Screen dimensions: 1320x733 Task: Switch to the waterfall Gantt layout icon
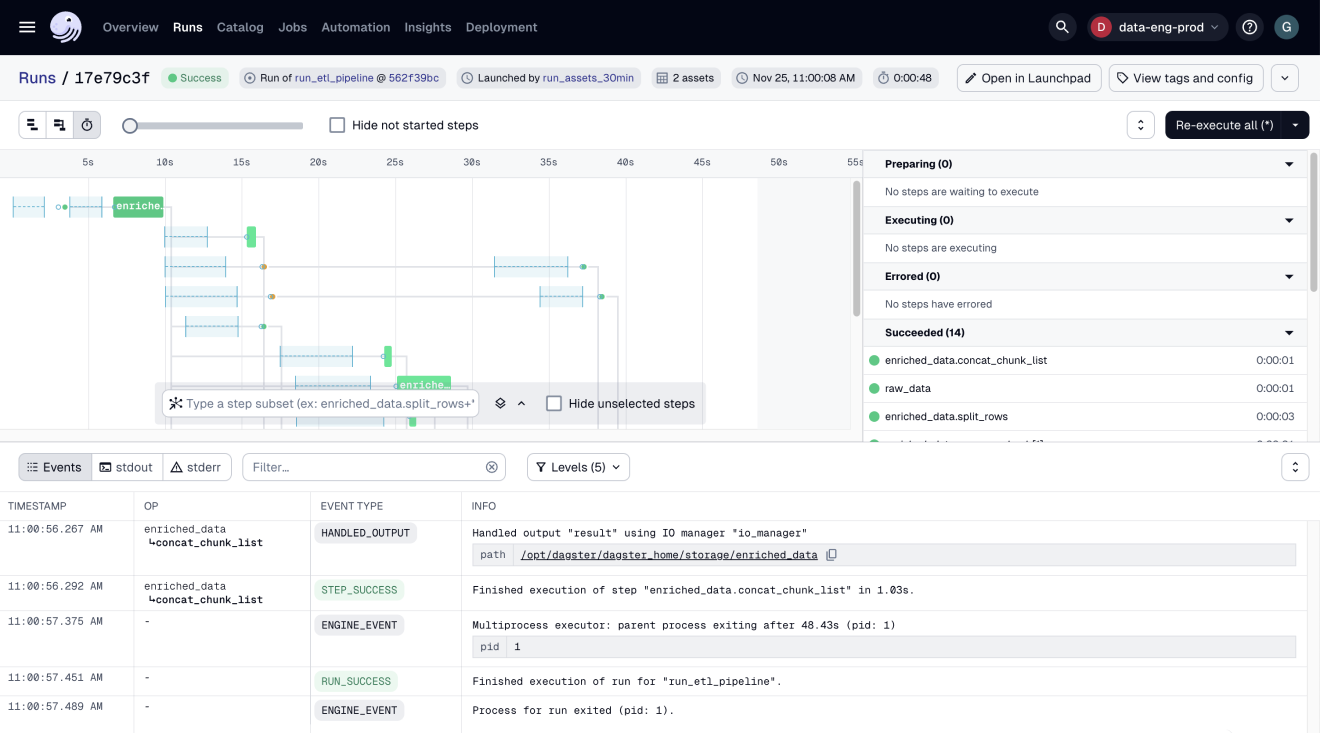[60, 125]
